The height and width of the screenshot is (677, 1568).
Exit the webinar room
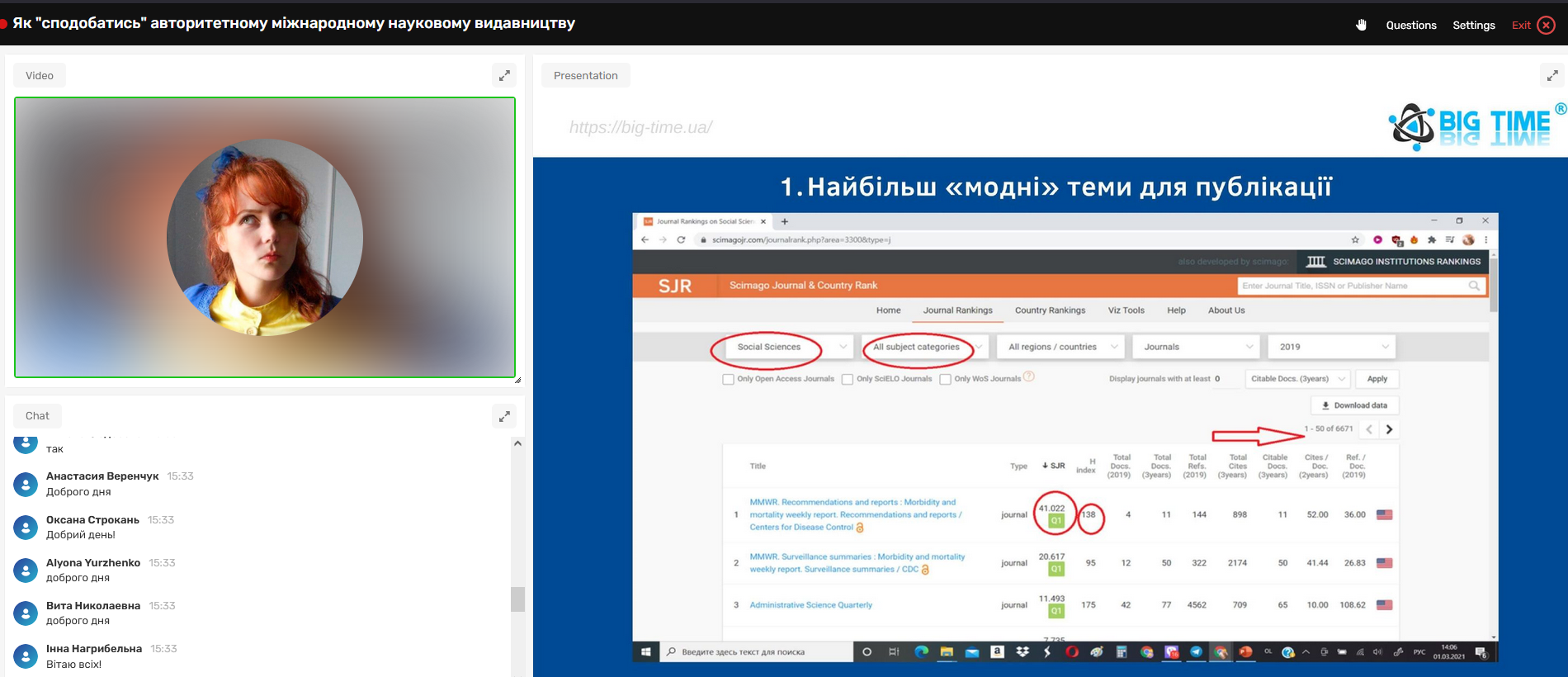1533,25
